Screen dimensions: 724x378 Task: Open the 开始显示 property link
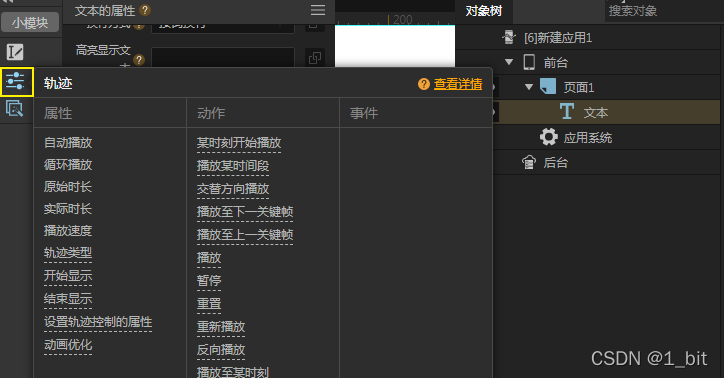[68, 276]
